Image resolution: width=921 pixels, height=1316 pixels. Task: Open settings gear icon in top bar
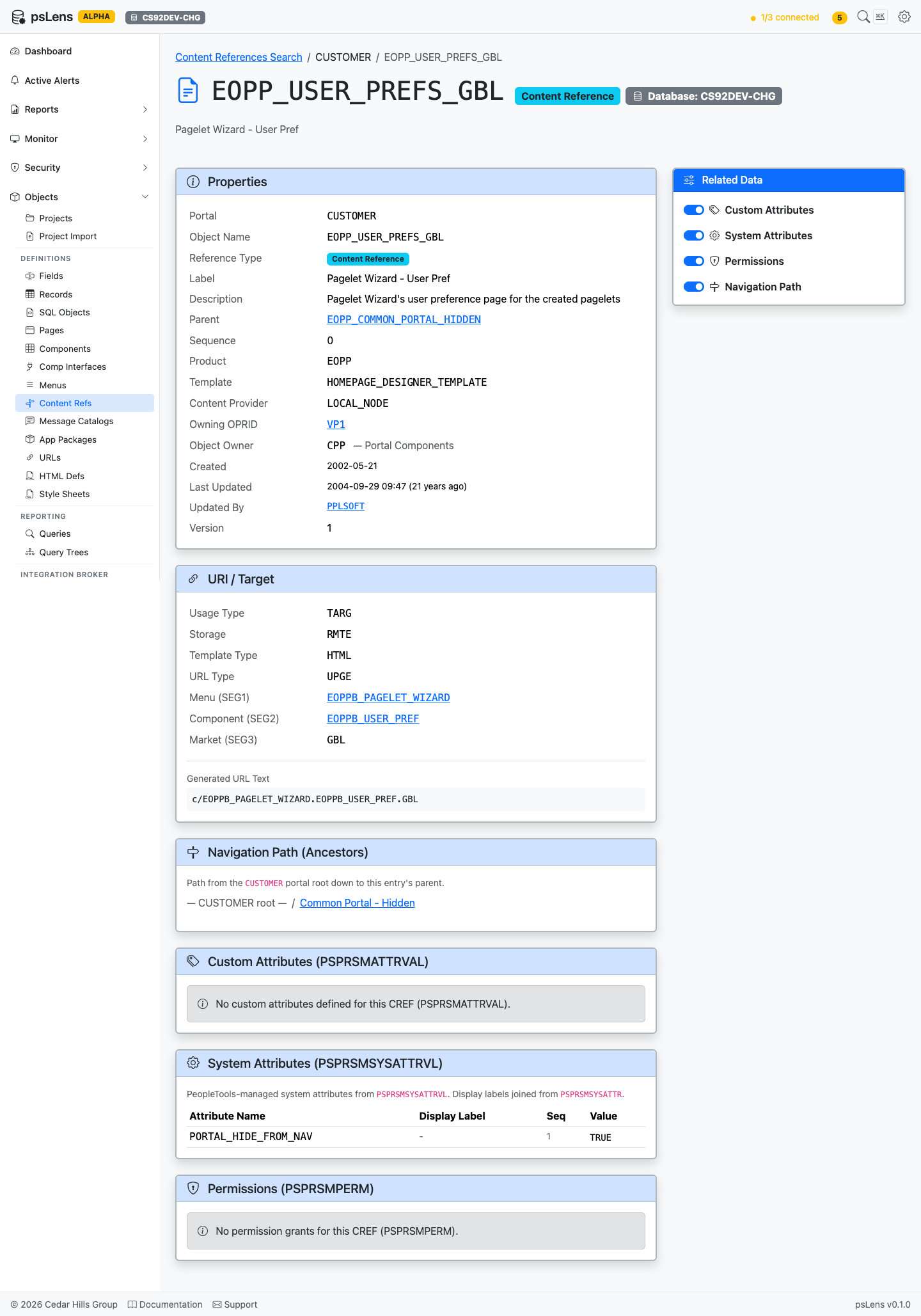(x=904, y=17)
